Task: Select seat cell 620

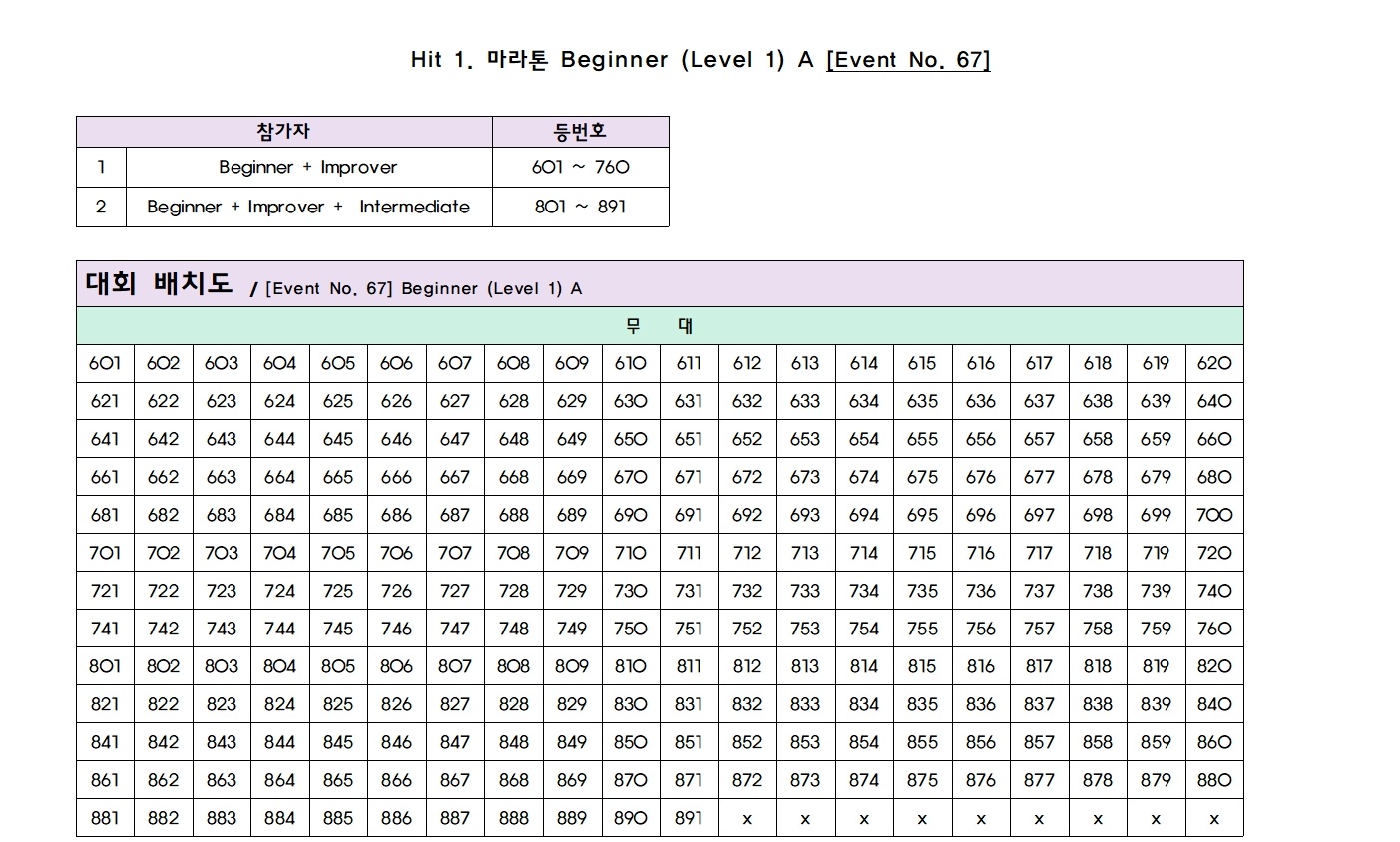Action: pyautogui.click(x=1214, y=364)
